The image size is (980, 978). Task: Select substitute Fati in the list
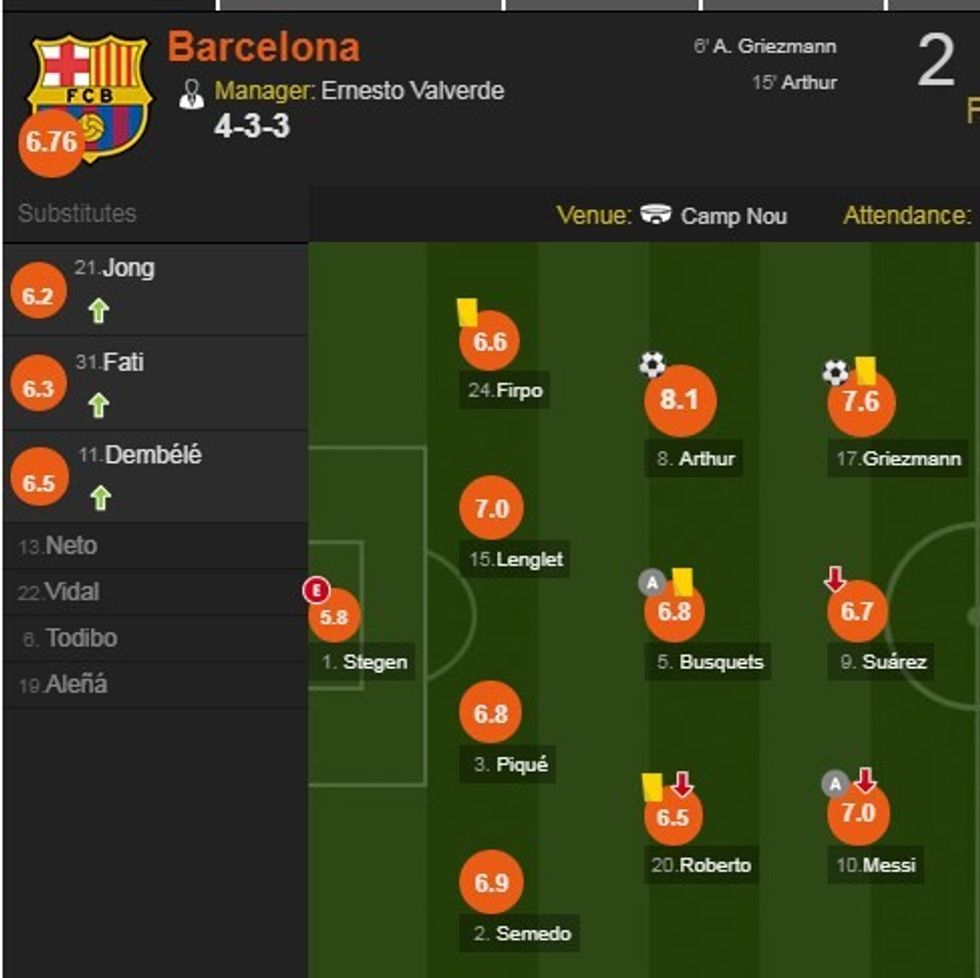click(x=123, y=362)
